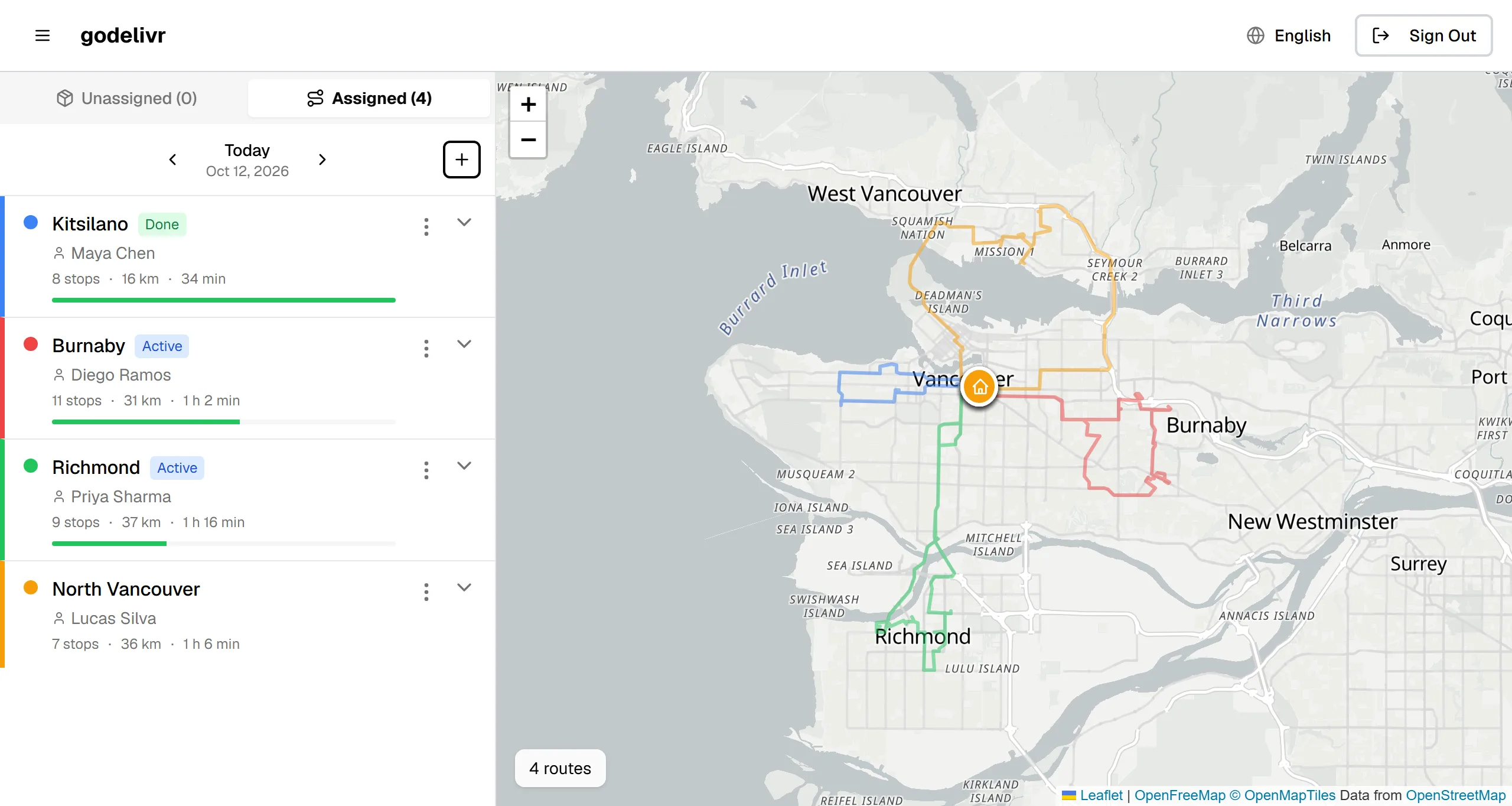Open Richmond route options menu
This screenshot has width=1512, height=806.
coord(426,470)
